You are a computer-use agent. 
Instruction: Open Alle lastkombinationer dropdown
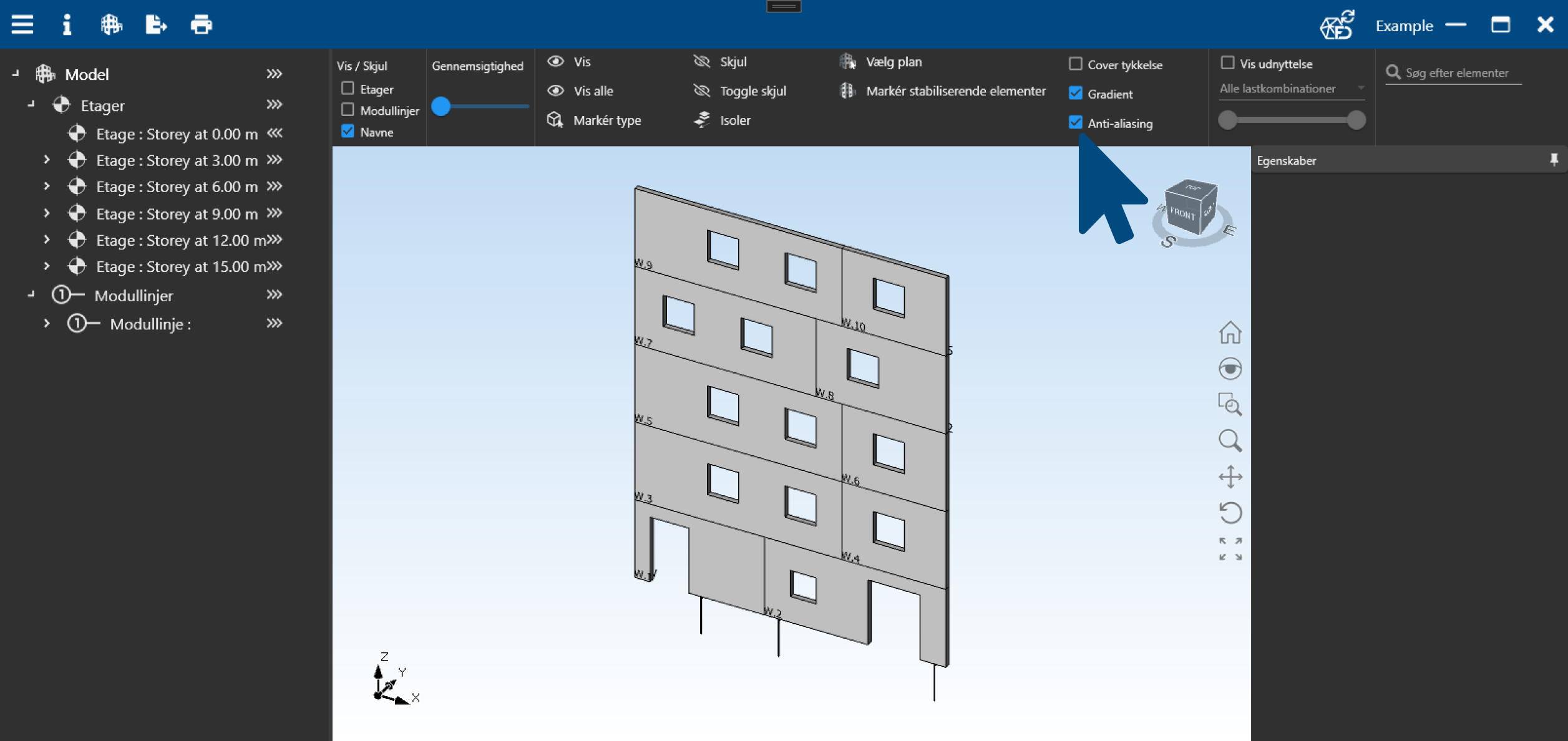click(x=1292, y=89)
